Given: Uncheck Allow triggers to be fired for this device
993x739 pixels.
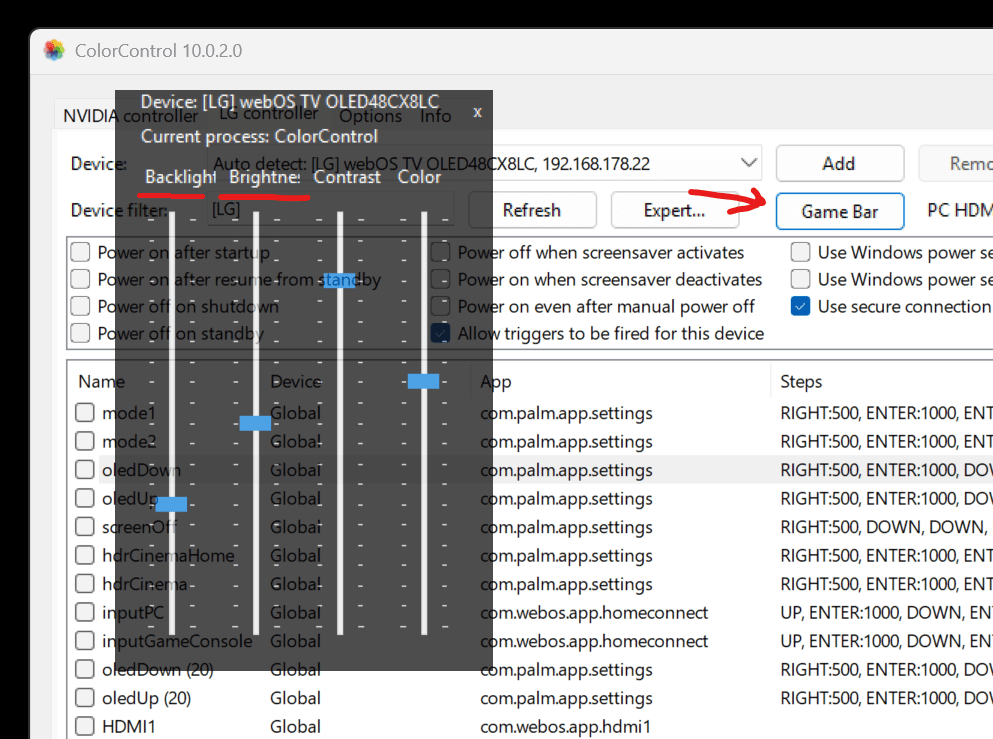Looking at the screenshot, I should click(441, 333).
